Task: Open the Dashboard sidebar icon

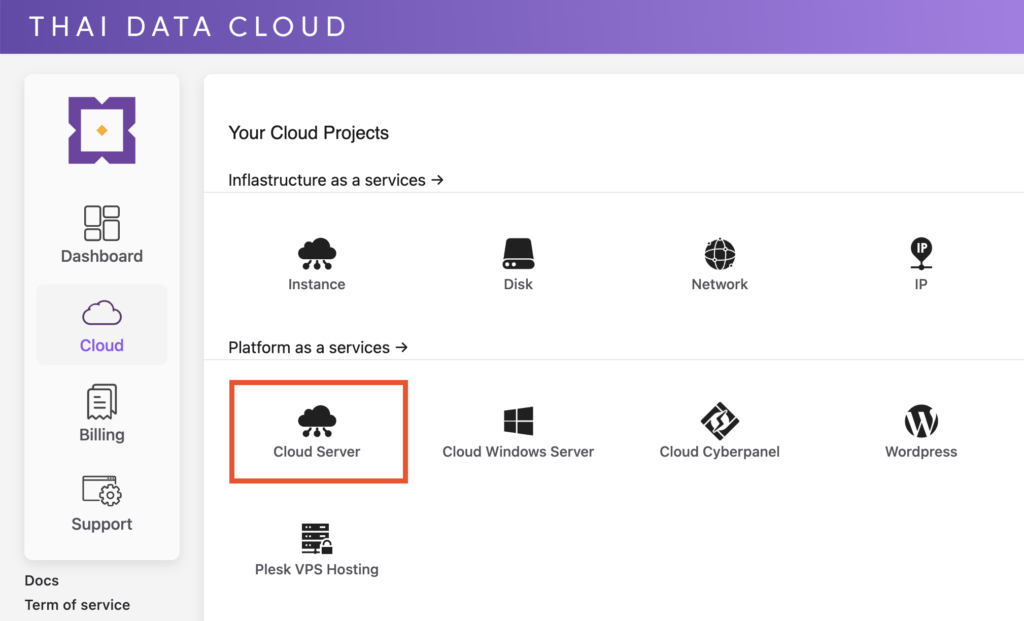Action: (x=102, y=223)
